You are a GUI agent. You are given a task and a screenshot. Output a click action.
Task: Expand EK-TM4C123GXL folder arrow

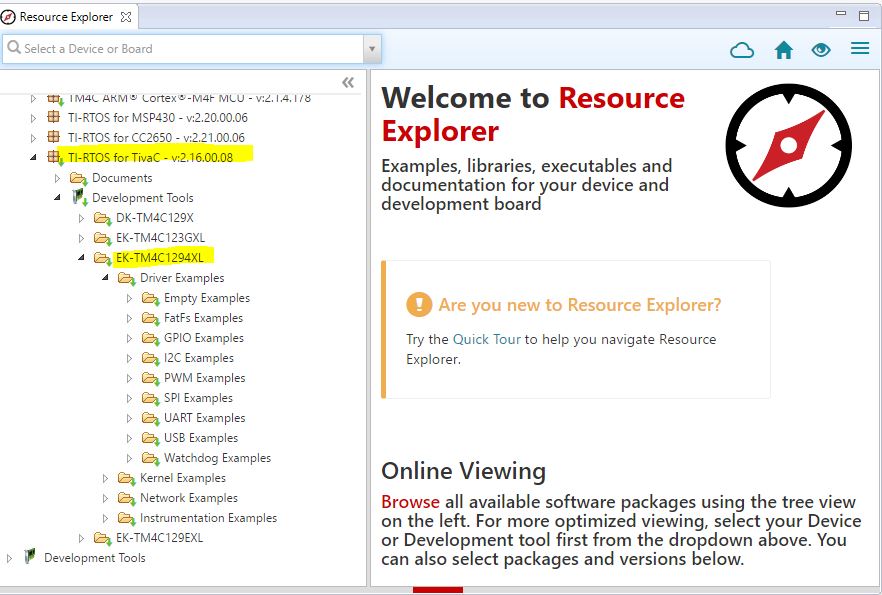click(x=82, y=238)
